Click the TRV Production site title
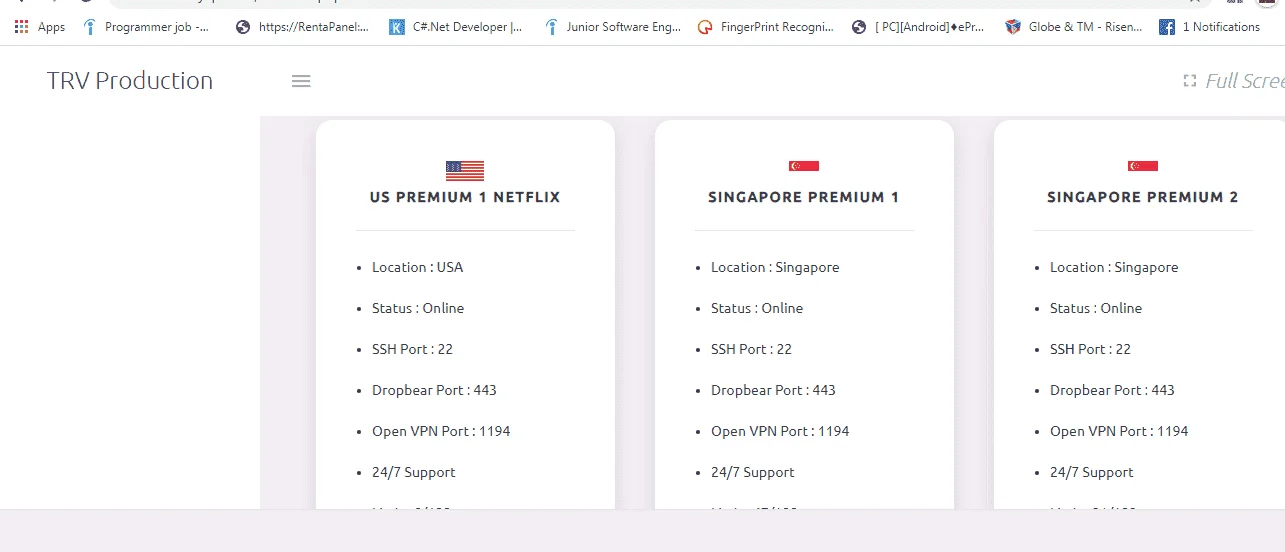Screen dimensions: 1285x552 [x=130, y=81]
